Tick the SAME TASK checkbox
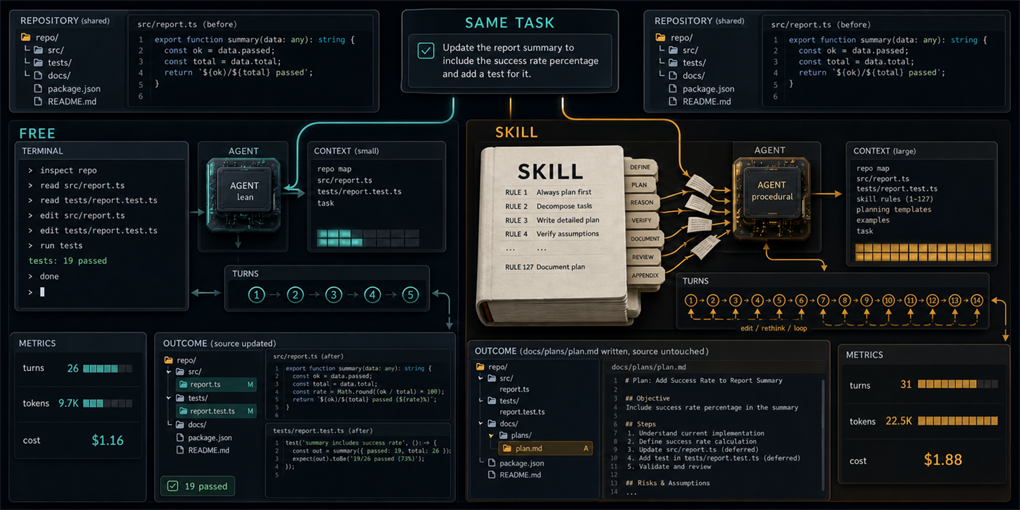The height and width of the screenshot is (510, 1020). point(426,51)
